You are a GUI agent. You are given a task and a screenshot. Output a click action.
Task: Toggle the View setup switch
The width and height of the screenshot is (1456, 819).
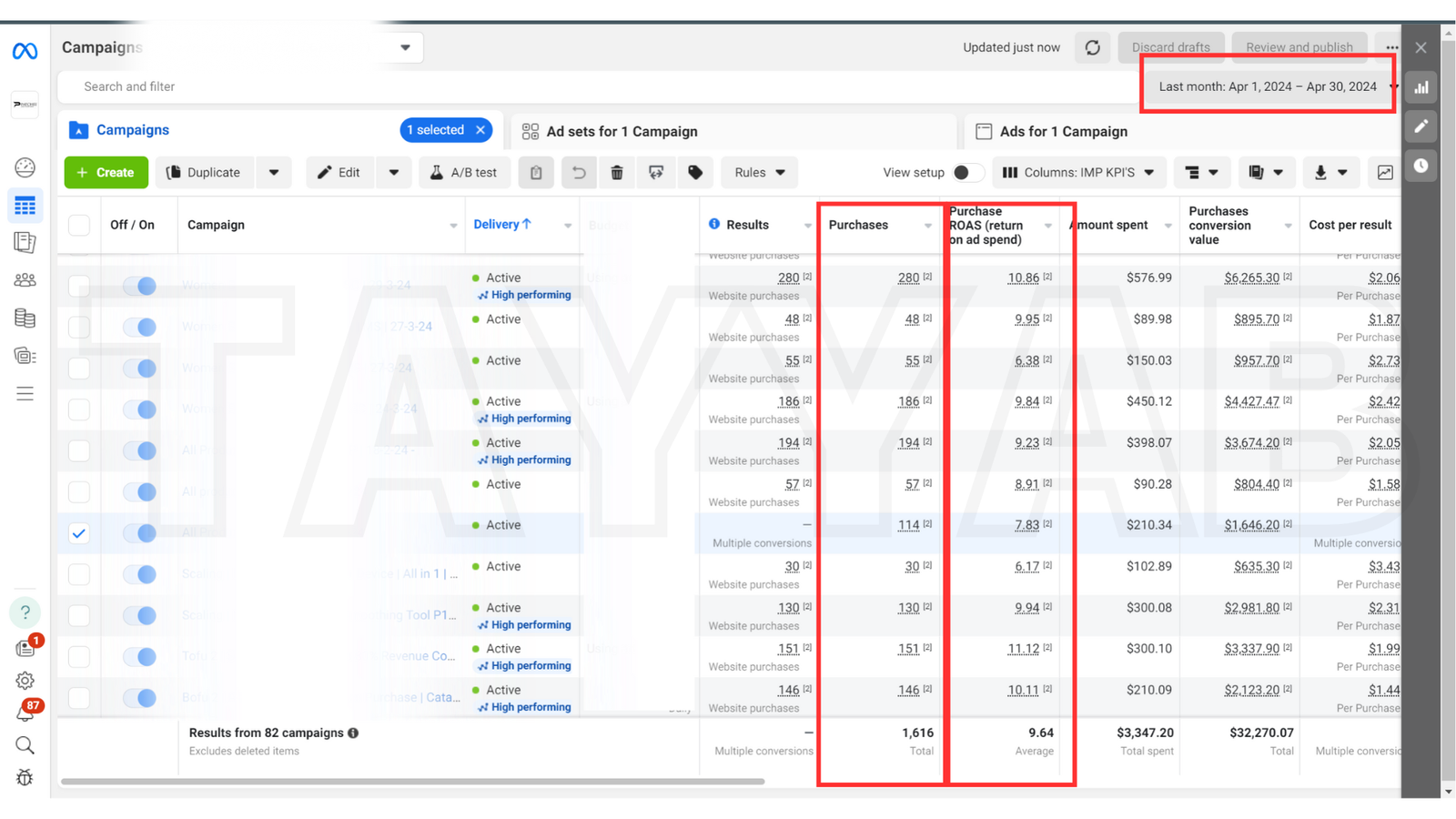tap(966, 172)
